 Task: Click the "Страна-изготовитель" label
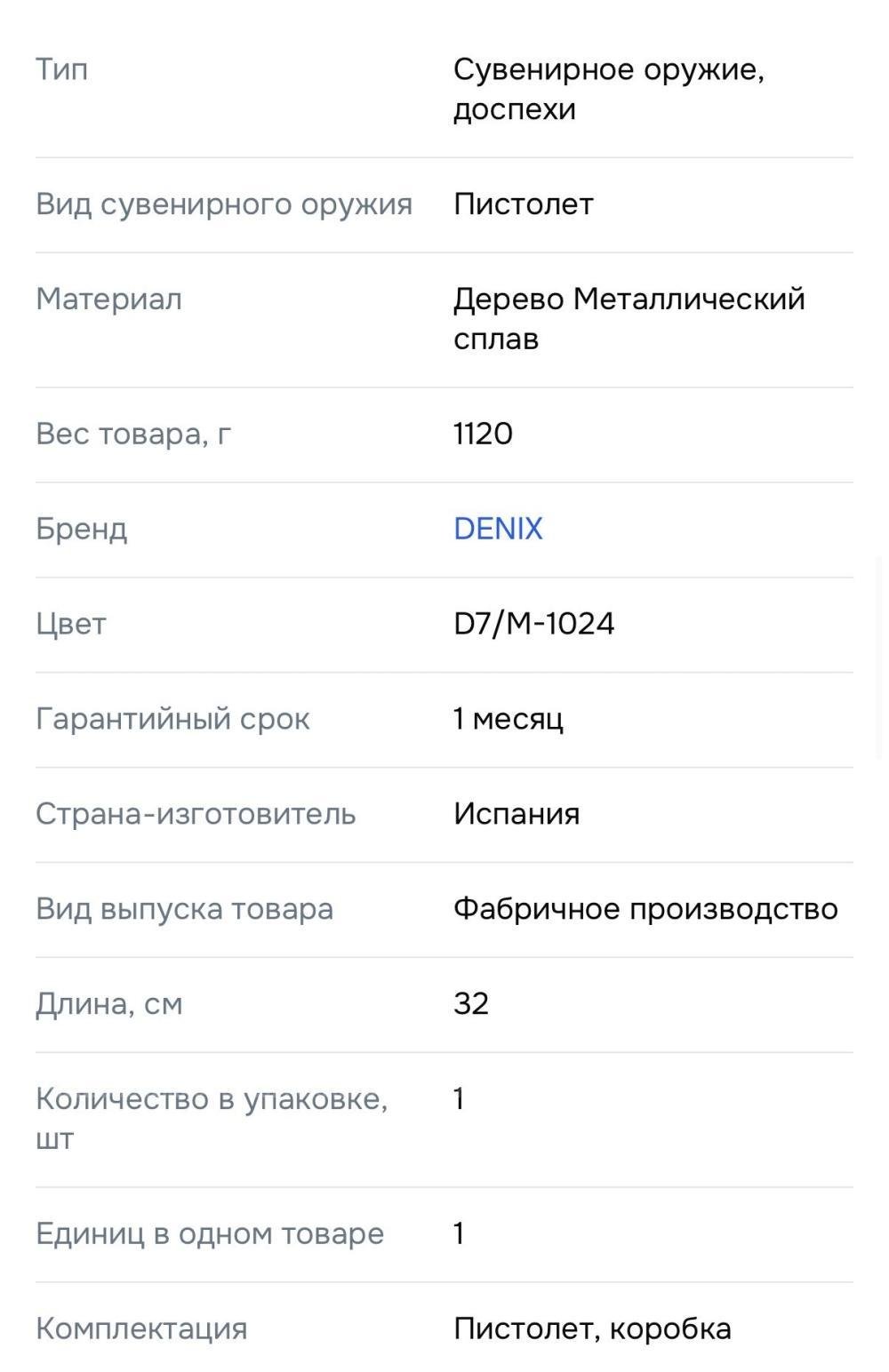click(x=196, y=814)
